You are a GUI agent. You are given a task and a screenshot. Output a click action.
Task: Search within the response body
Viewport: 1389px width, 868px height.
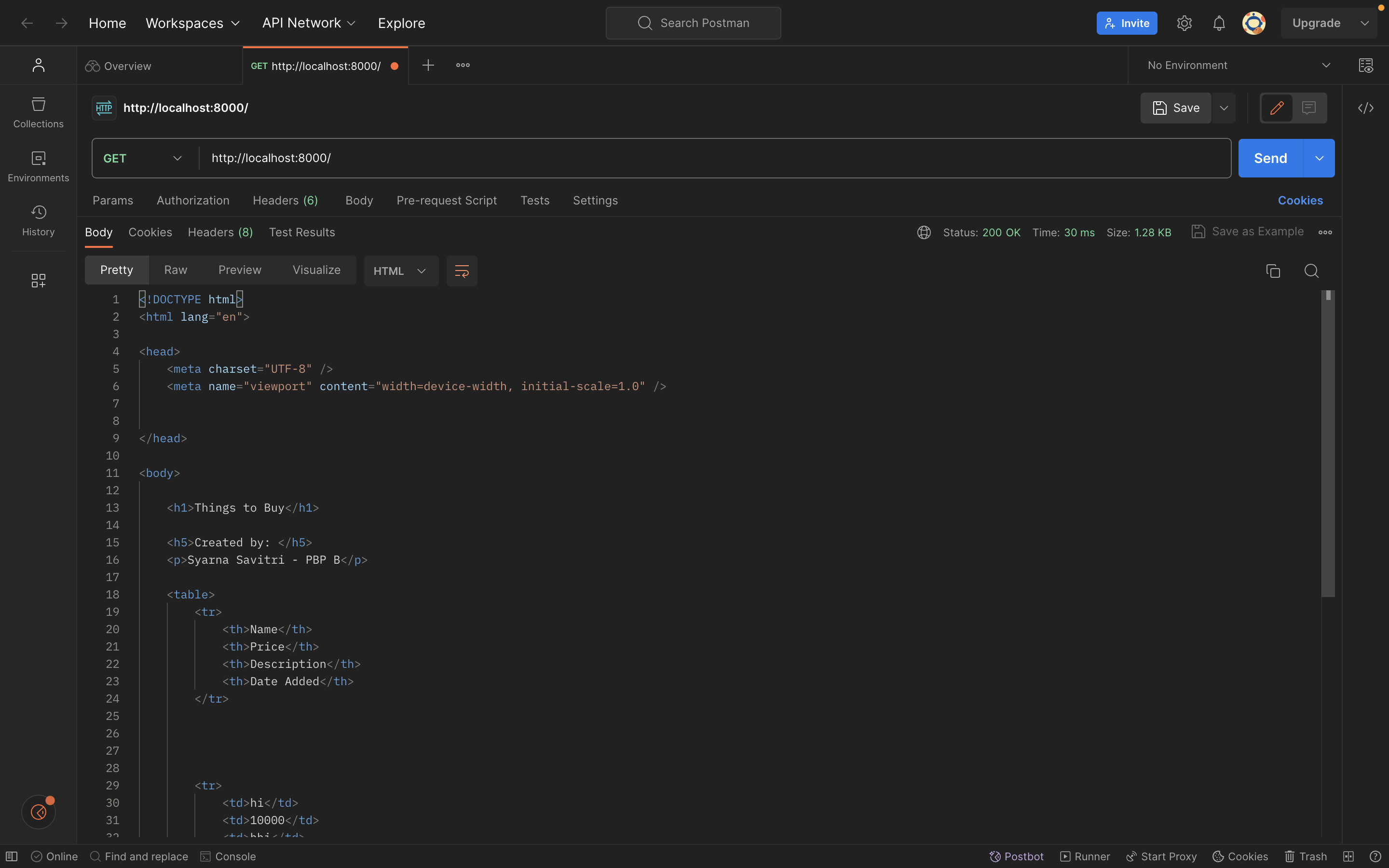pos(1311,271)
